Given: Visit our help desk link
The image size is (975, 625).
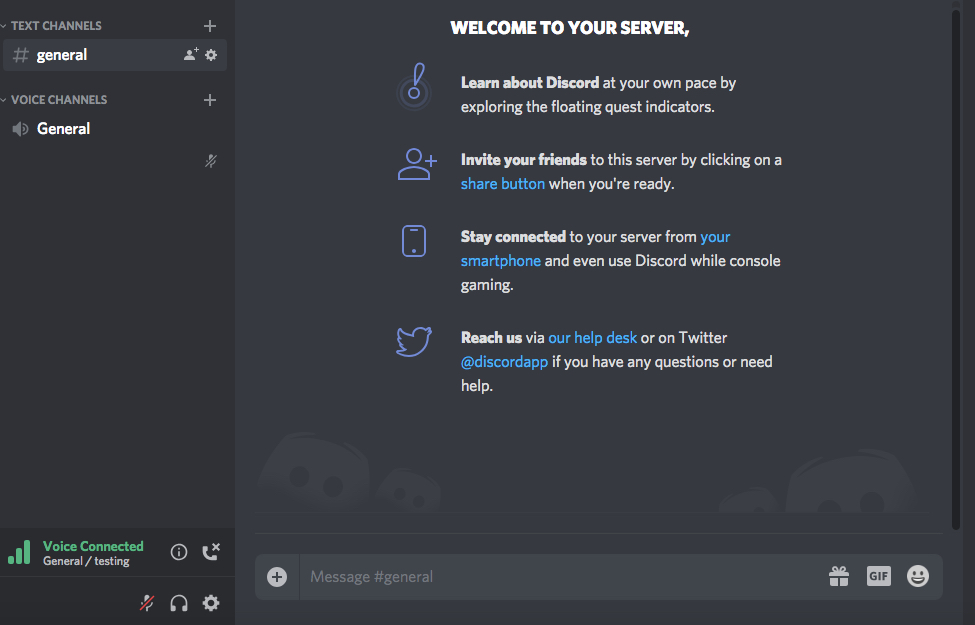Looking at the screenshot, I should [x=592, y=337].
